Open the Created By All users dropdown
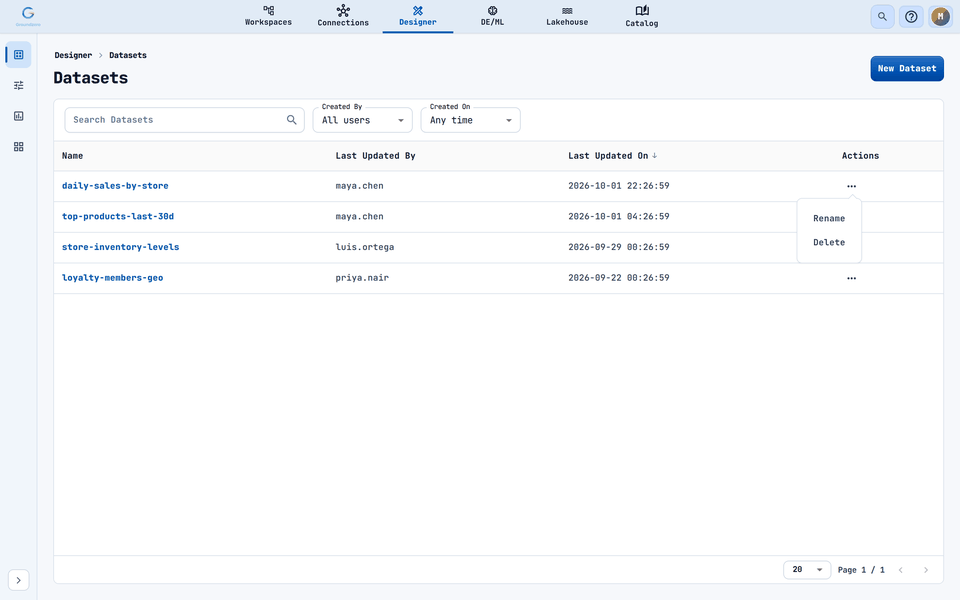This screenshot has width=960, height=600. (x=362, y=120)
